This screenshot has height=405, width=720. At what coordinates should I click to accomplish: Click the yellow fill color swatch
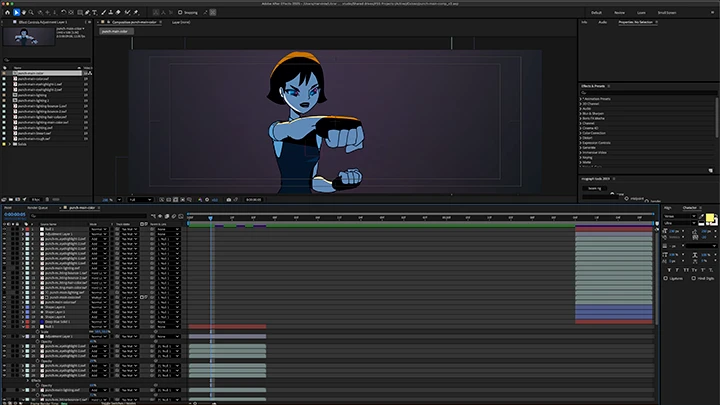[710, 218]
